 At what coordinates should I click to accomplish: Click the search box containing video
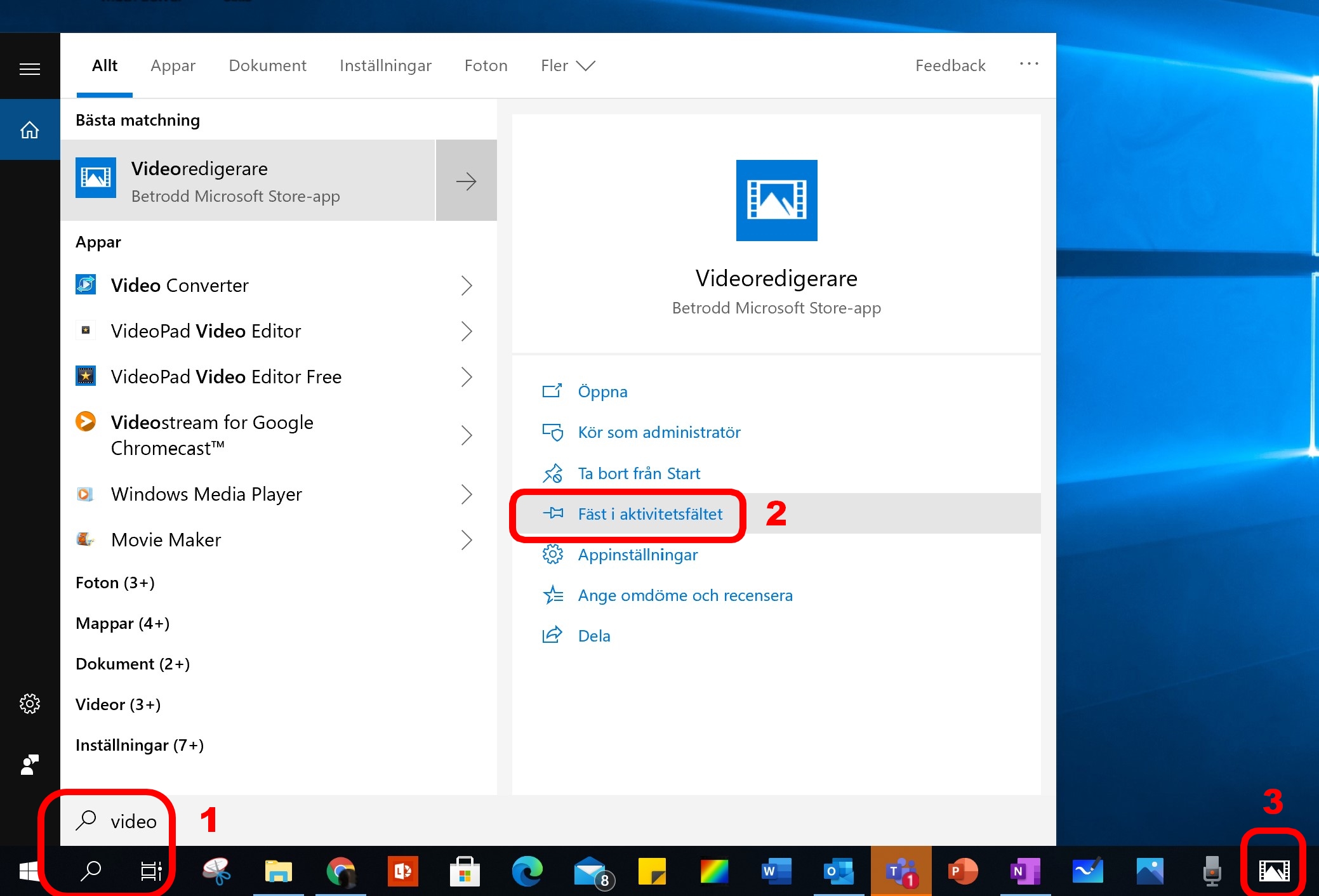pos(558,820)
